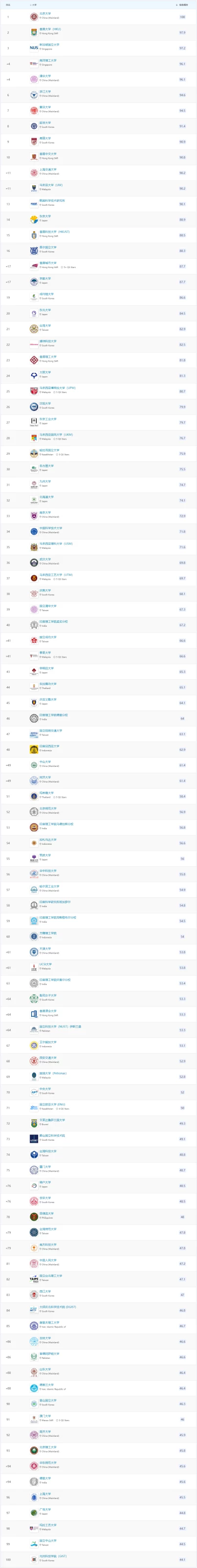Screen dimensions: 197x1568
Task: Click the 排名 column header
Action: (8, 5)
